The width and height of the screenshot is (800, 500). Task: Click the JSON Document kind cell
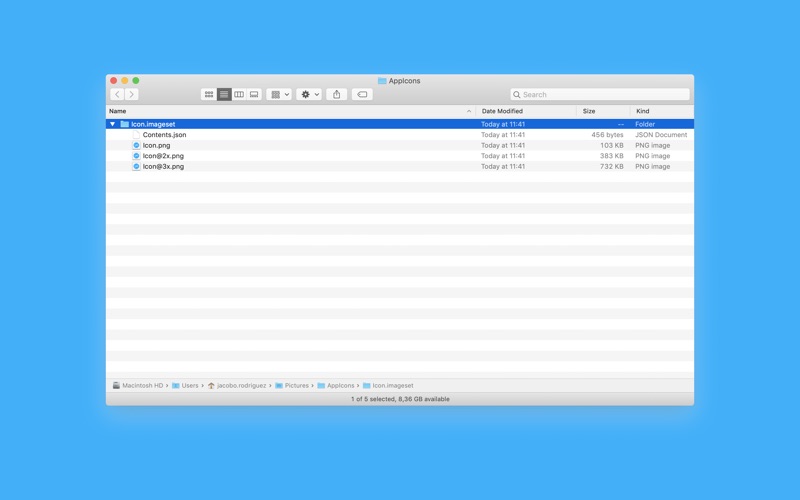point(661,135)
